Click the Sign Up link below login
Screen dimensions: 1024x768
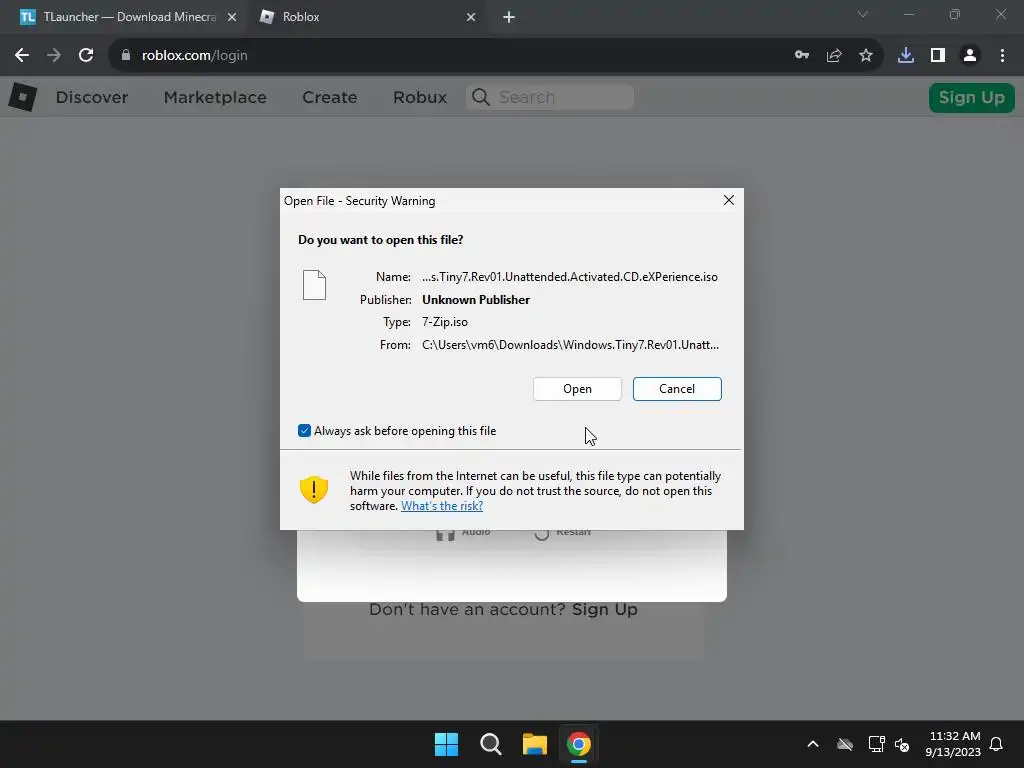[x=605, y=609]
